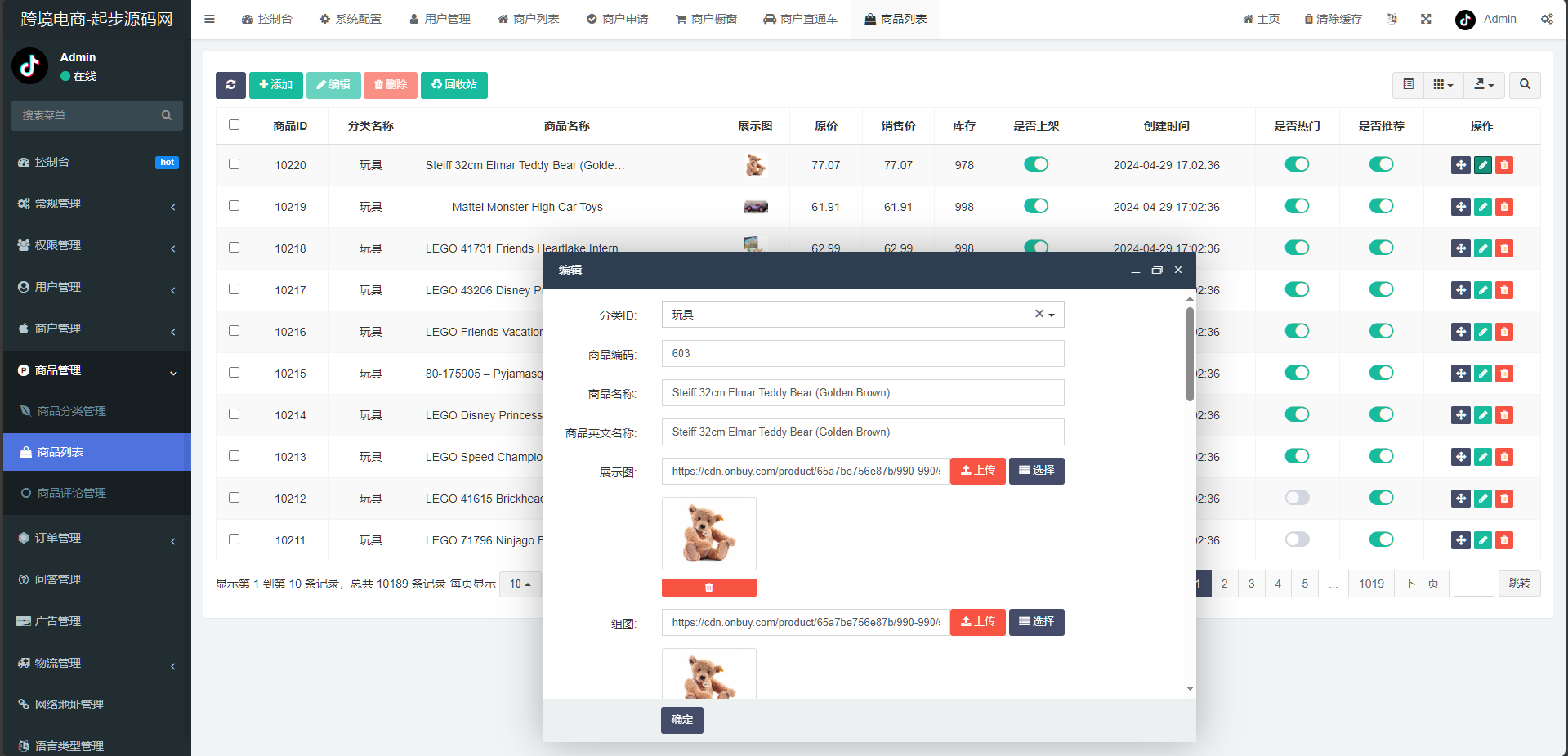Click drag-move icon for row 10213

tap(1461, 457)
